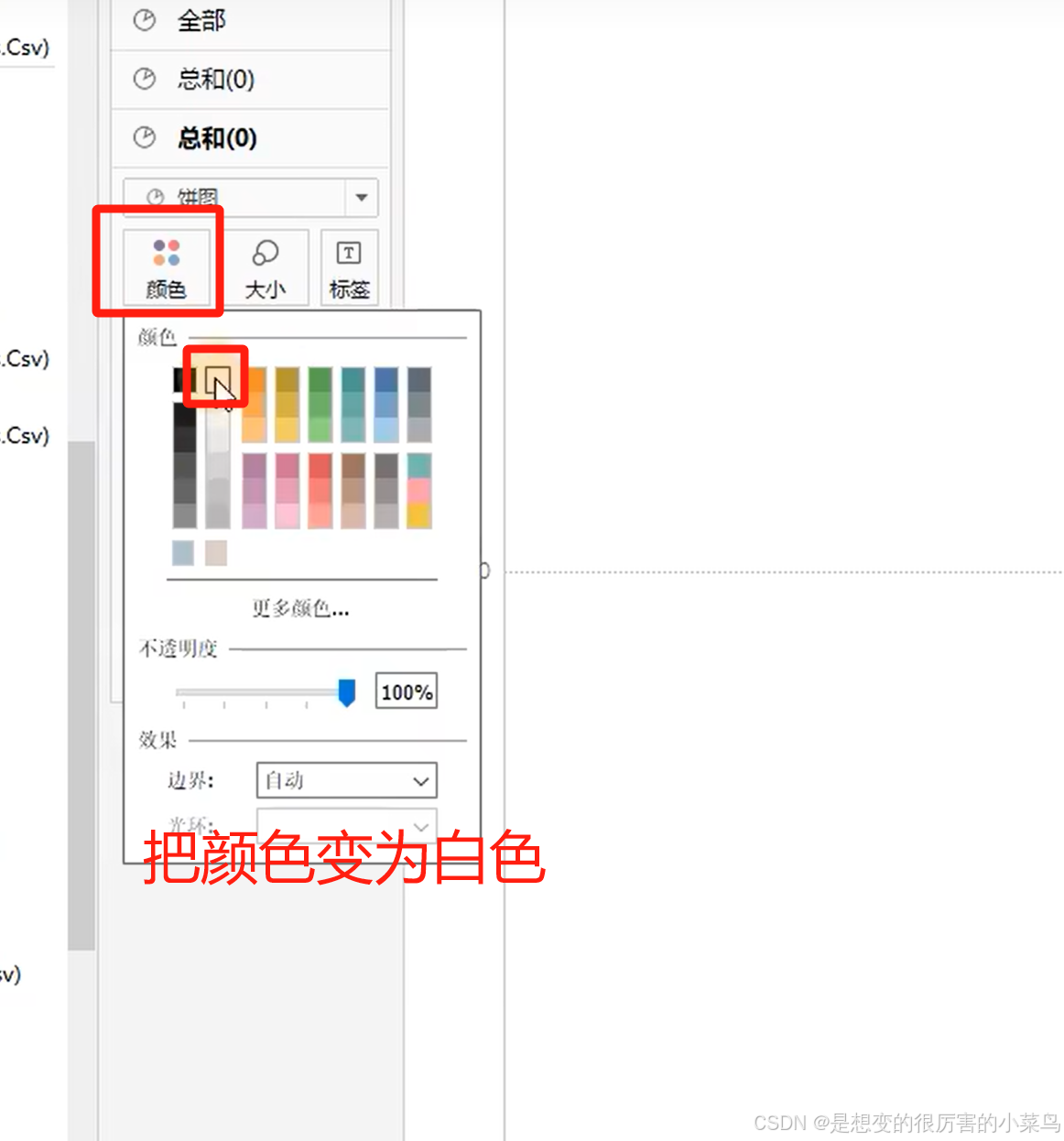Pick the teal swatch atop the multicolor column
1064x1141 pixels.
click(419, 466)
